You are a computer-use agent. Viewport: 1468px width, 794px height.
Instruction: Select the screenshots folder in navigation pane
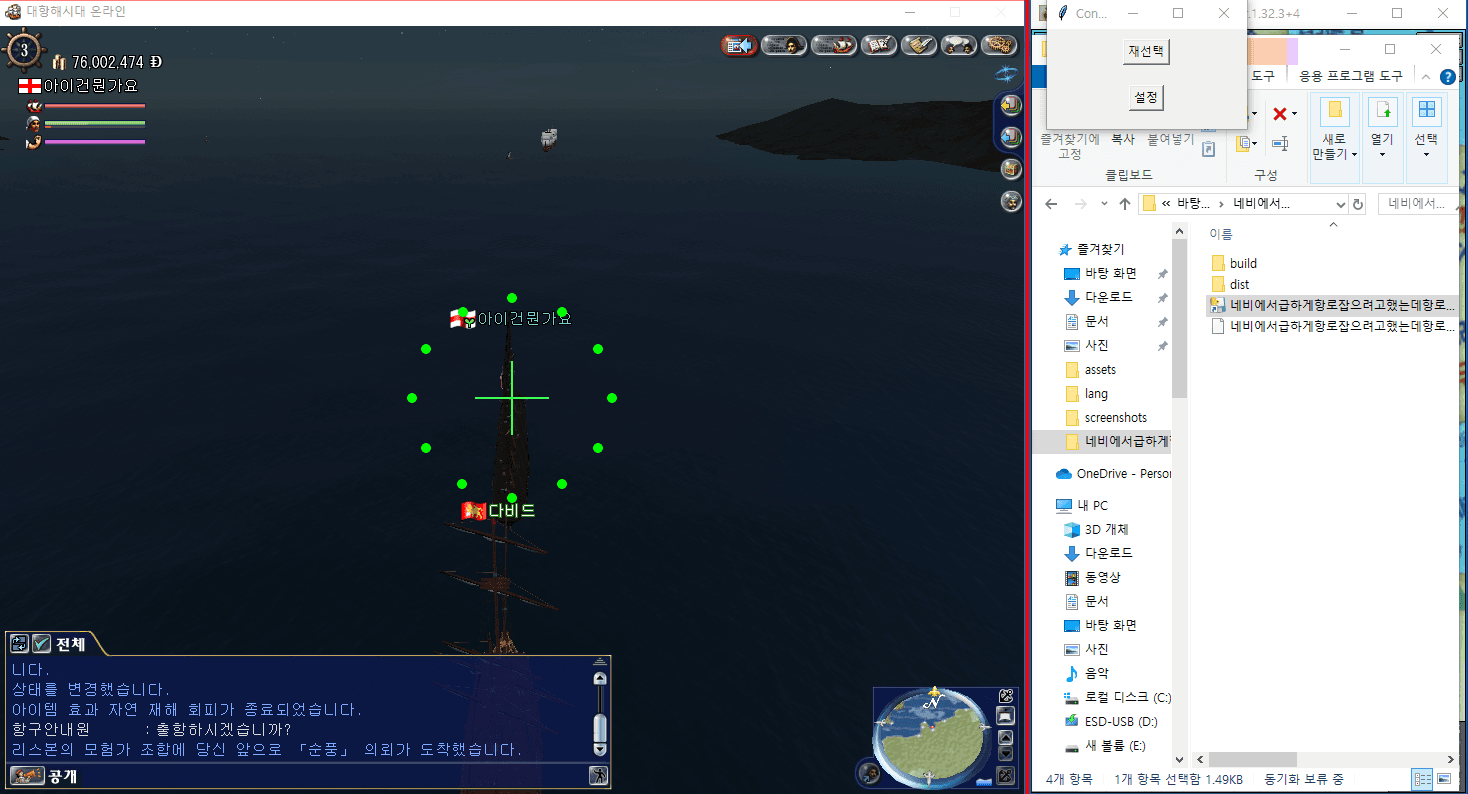coord(1115,417)
